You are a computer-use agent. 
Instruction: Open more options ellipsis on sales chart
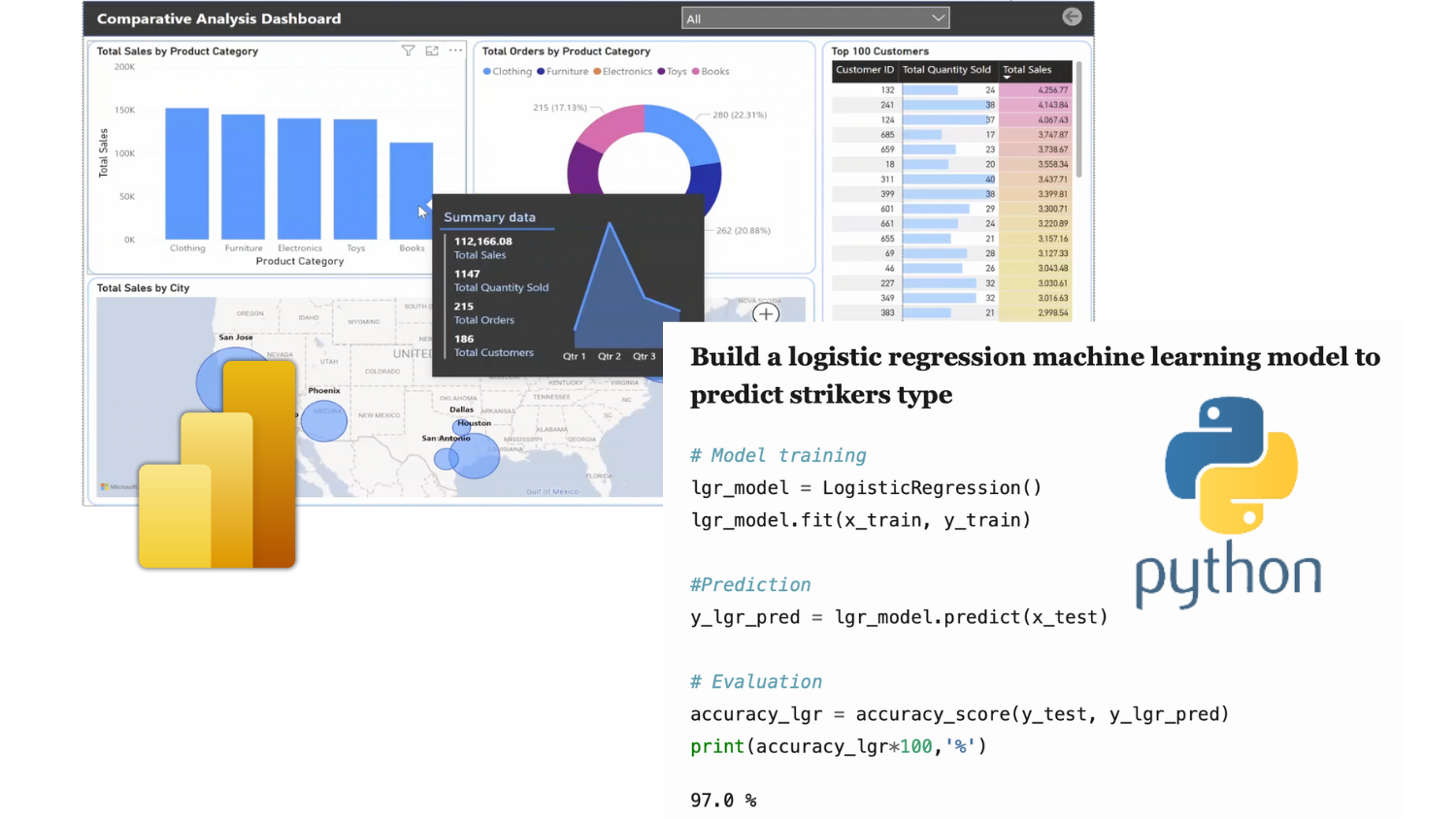pos(455,50)
